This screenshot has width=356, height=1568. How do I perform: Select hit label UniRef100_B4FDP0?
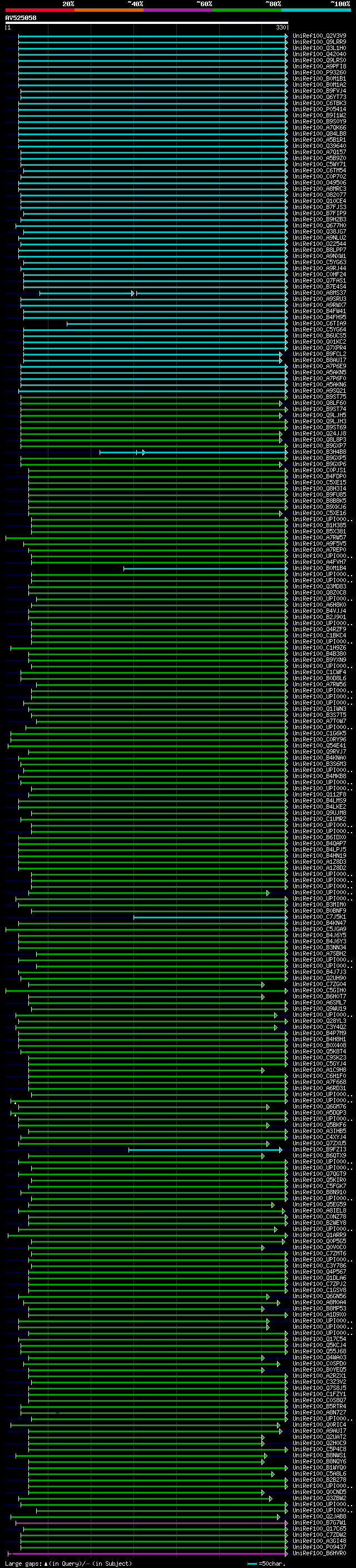319,477
